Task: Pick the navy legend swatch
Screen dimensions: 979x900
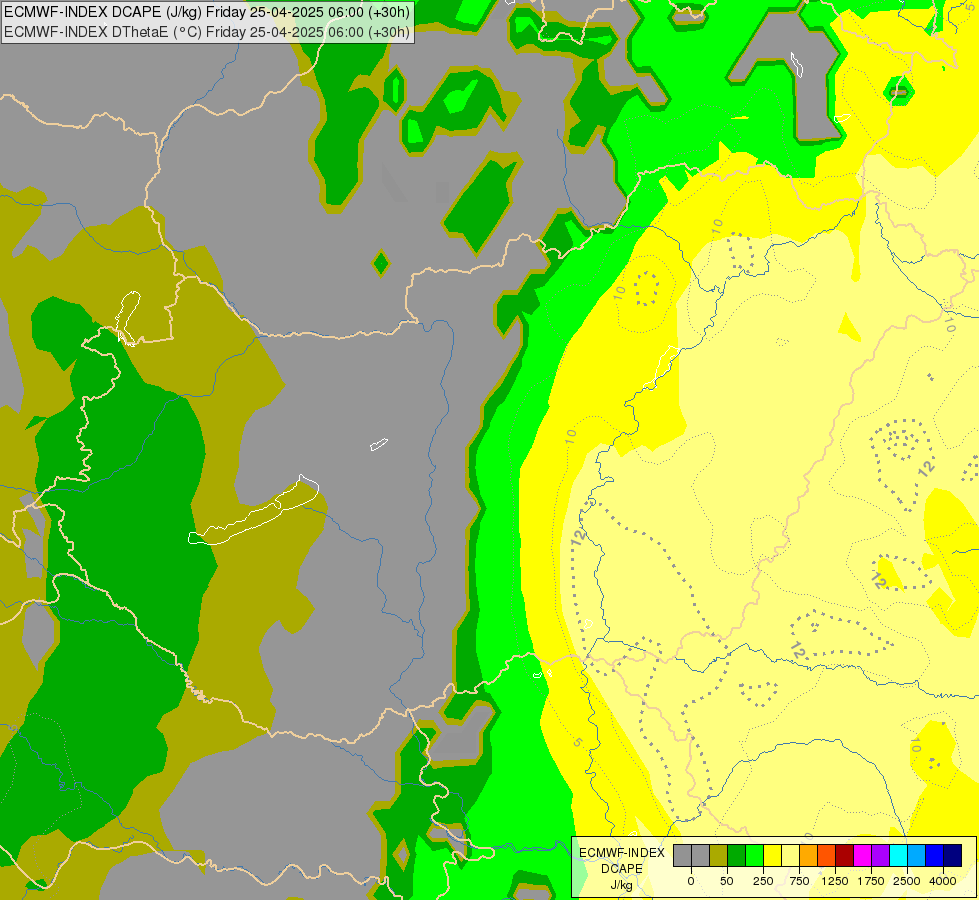Action: point(953,856)
